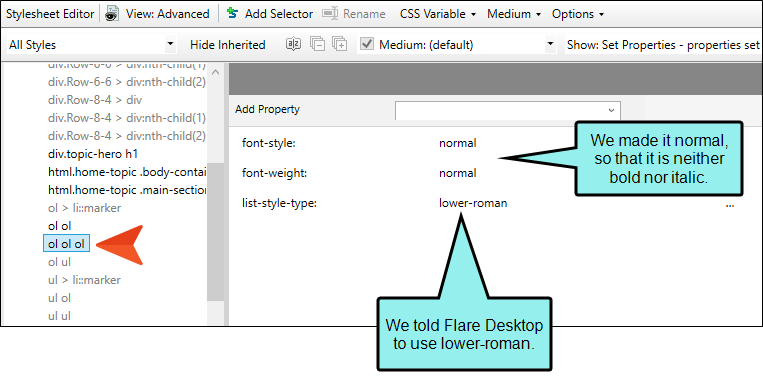This screenshot has height=383, width=763.
Task: Click the Add Selector plus icon
Action: (x=233, y=14)
